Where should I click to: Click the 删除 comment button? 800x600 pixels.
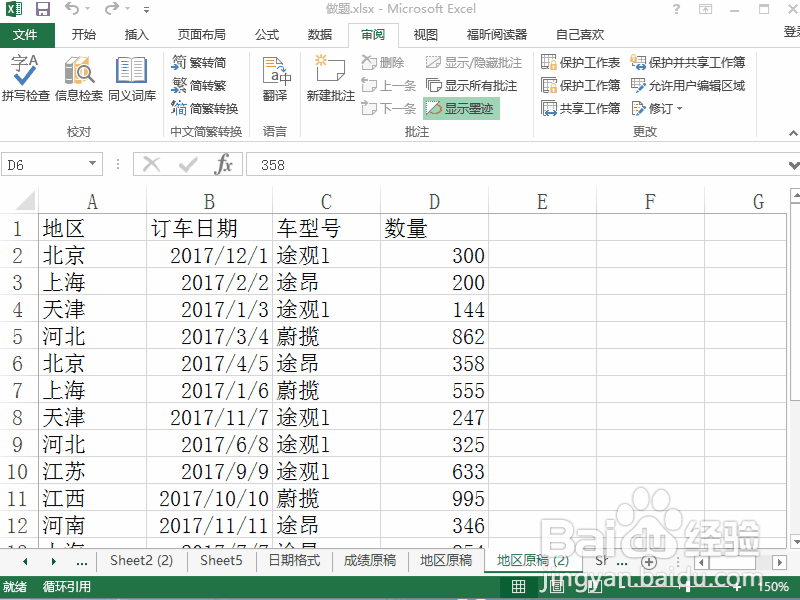pyautogui.click(x=383, y=62)
